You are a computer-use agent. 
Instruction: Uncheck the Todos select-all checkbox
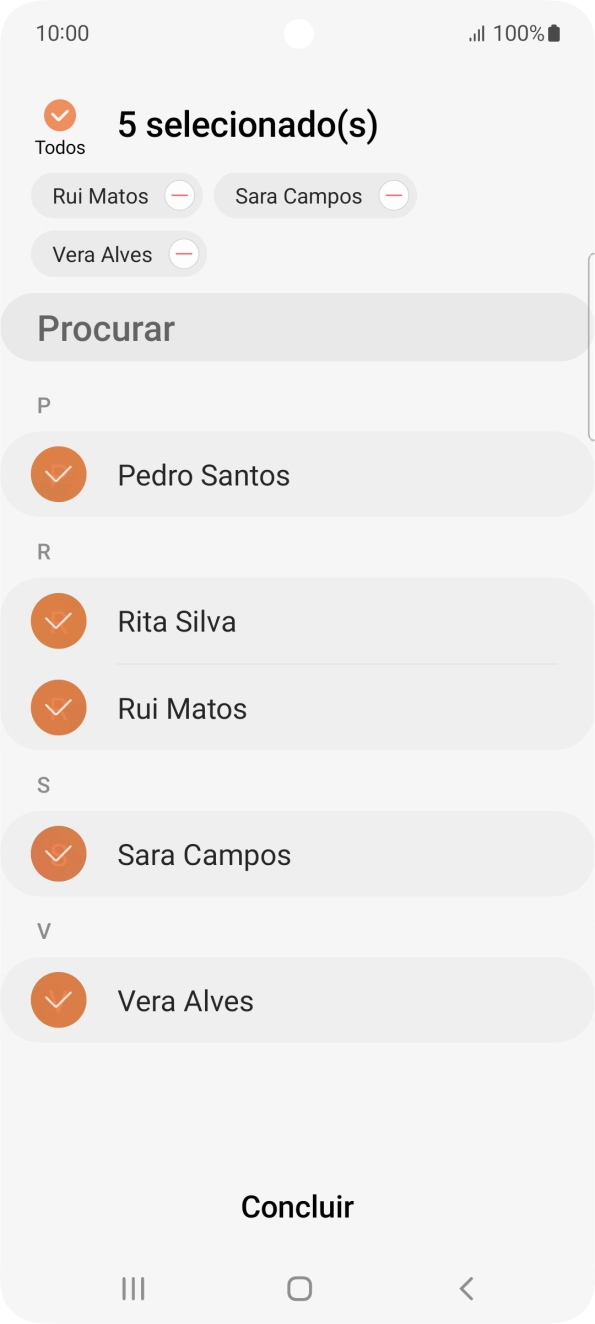point(60,113)
